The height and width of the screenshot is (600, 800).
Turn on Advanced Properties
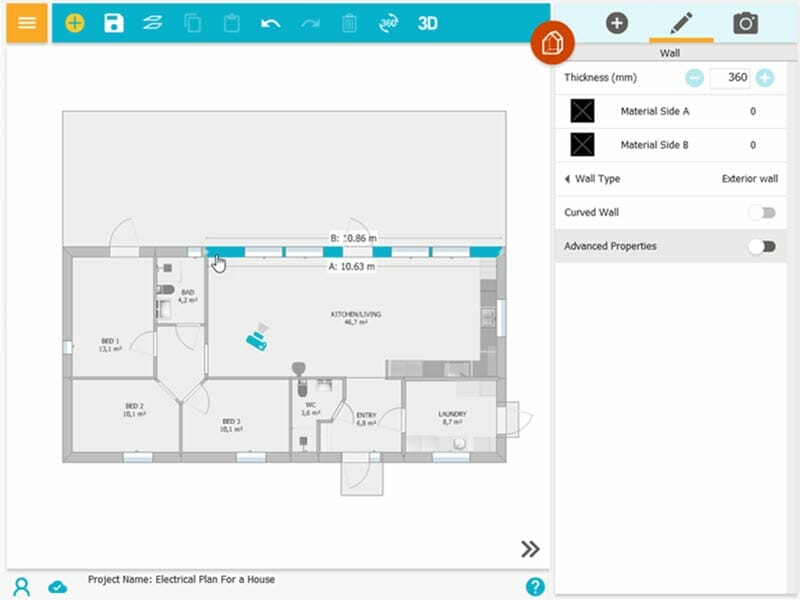tap(762, 246)
